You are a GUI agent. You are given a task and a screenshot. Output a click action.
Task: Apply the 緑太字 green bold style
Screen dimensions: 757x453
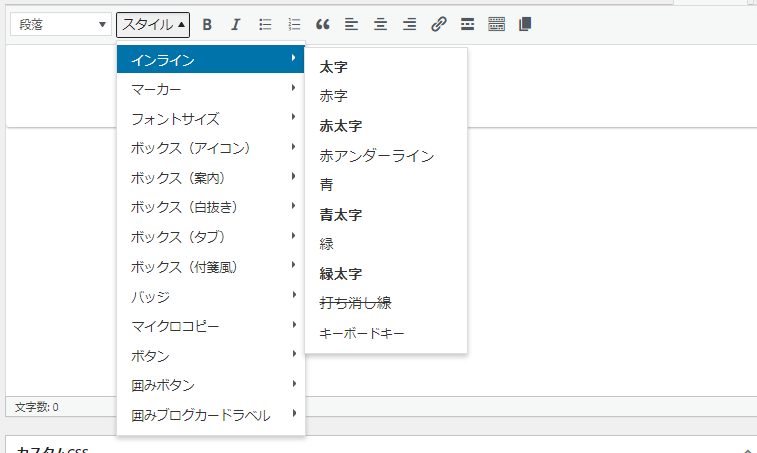(x=386, y=274)
